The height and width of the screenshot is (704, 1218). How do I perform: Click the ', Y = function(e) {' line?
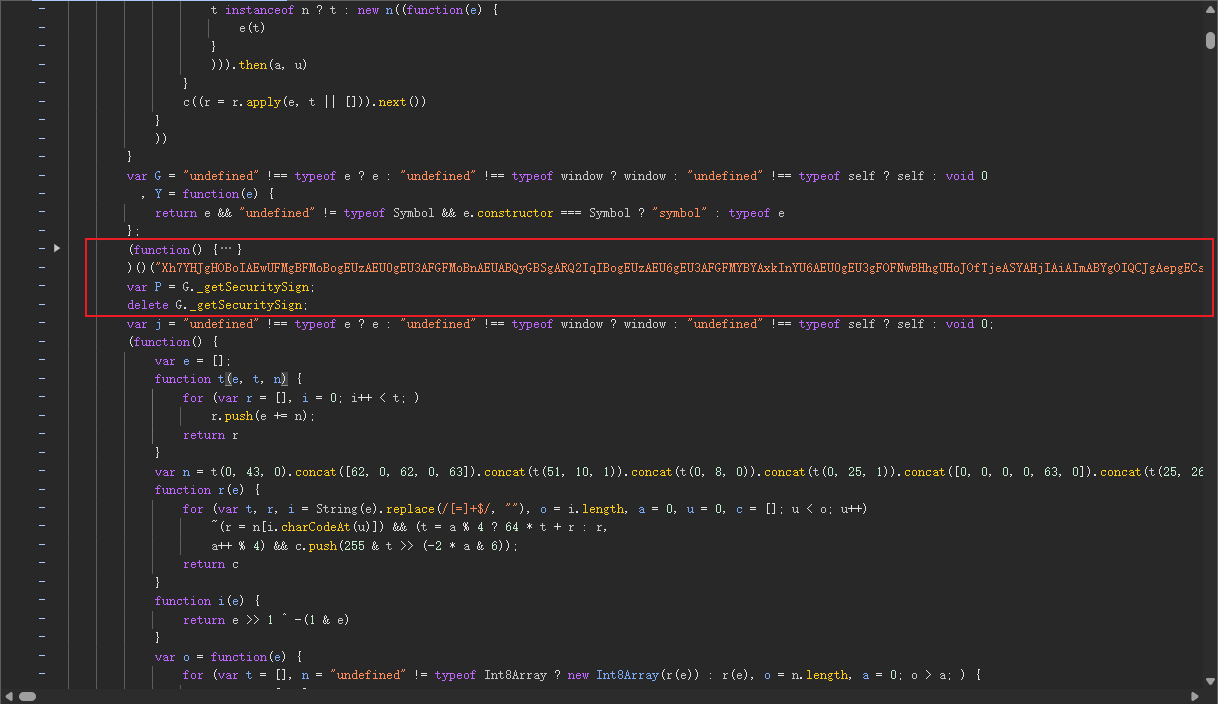[x=207, y=194]
